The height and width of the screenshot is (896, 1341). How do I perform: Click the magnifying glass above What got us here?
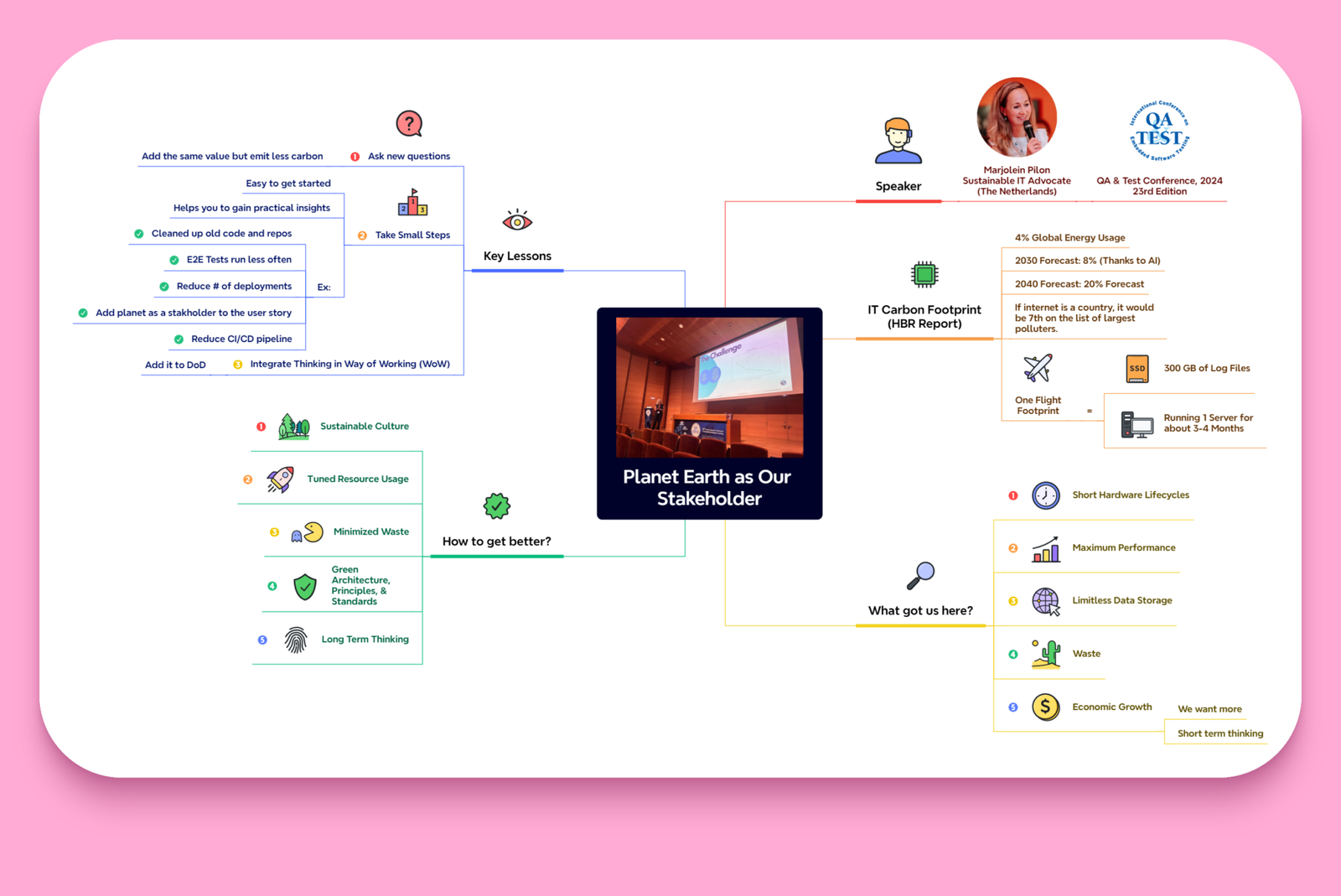pyautogui.click(x=921, y=576)
